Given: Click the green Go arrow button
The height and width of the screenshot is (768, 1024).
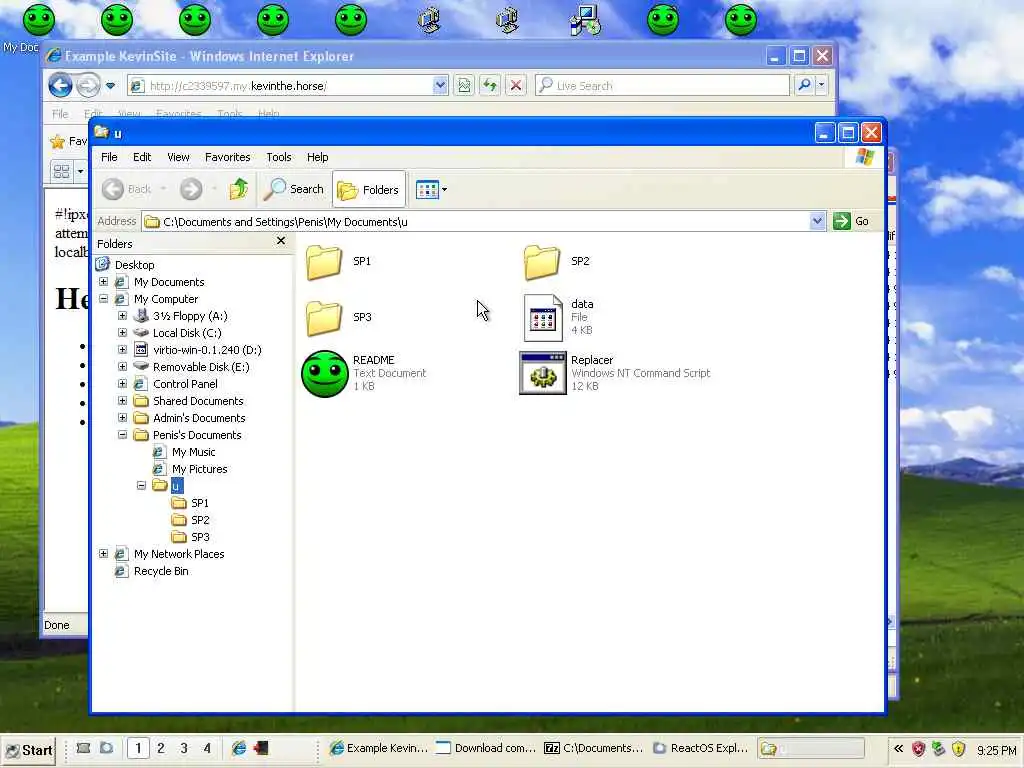Looking at the screenshot, I should pos(842,221).
